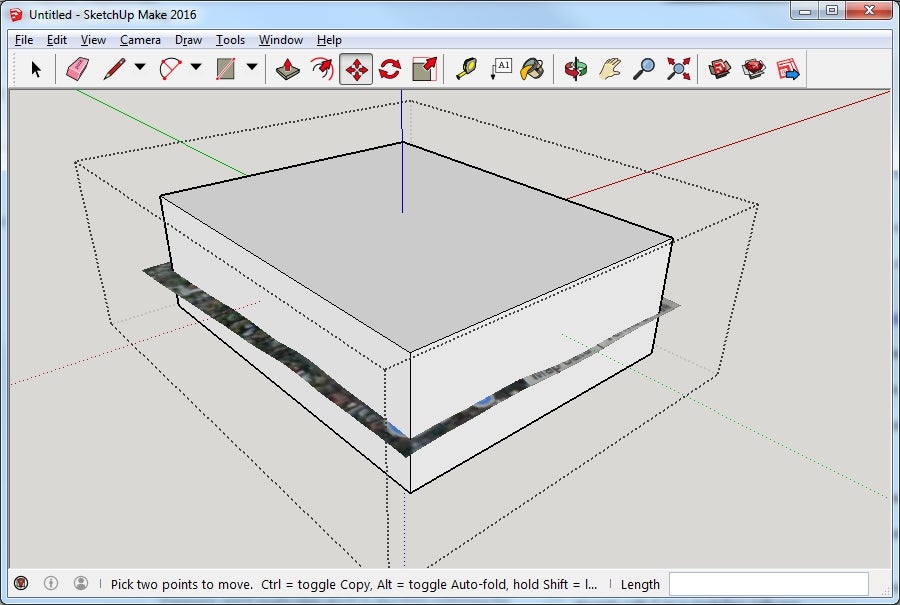The height and width of the screenshot is (605, 900).
Task: Click the credits info status icon
Action: click(x=51, y=583)
